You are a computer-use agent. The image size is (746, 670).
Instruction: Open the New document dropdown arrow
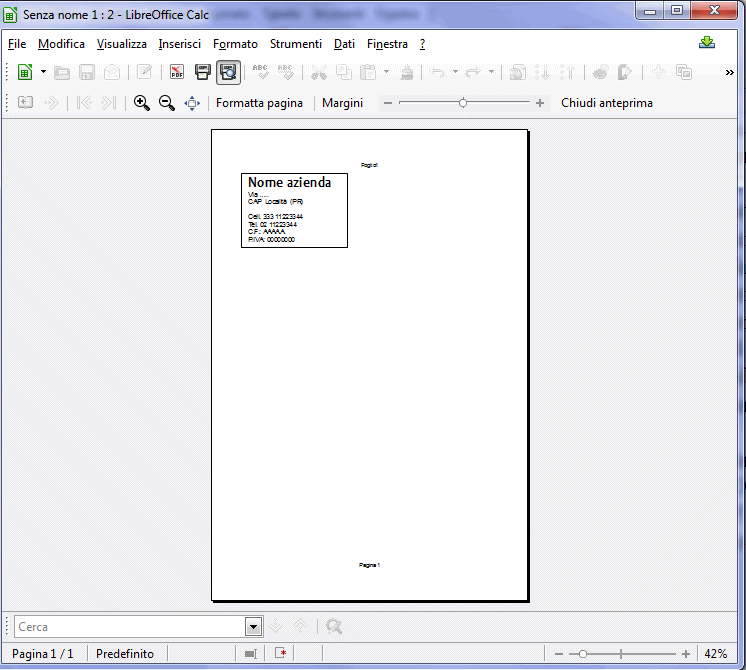[x=43, y=72]
